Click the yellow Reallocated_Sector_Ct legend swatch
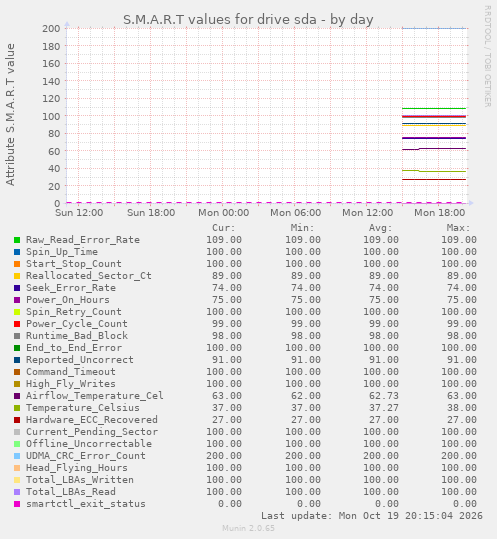The width and height of the screenshot is (497, 539). click(x=17, y=276)
